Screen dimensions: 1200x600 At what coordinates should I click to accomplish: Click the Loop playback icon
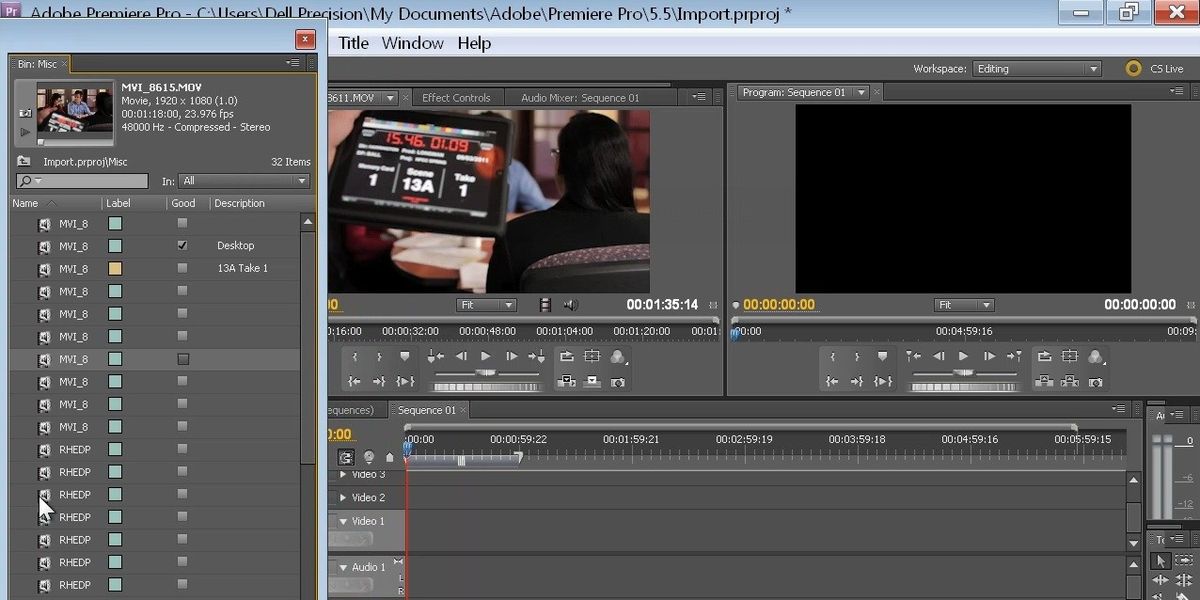tap(569, 357)
